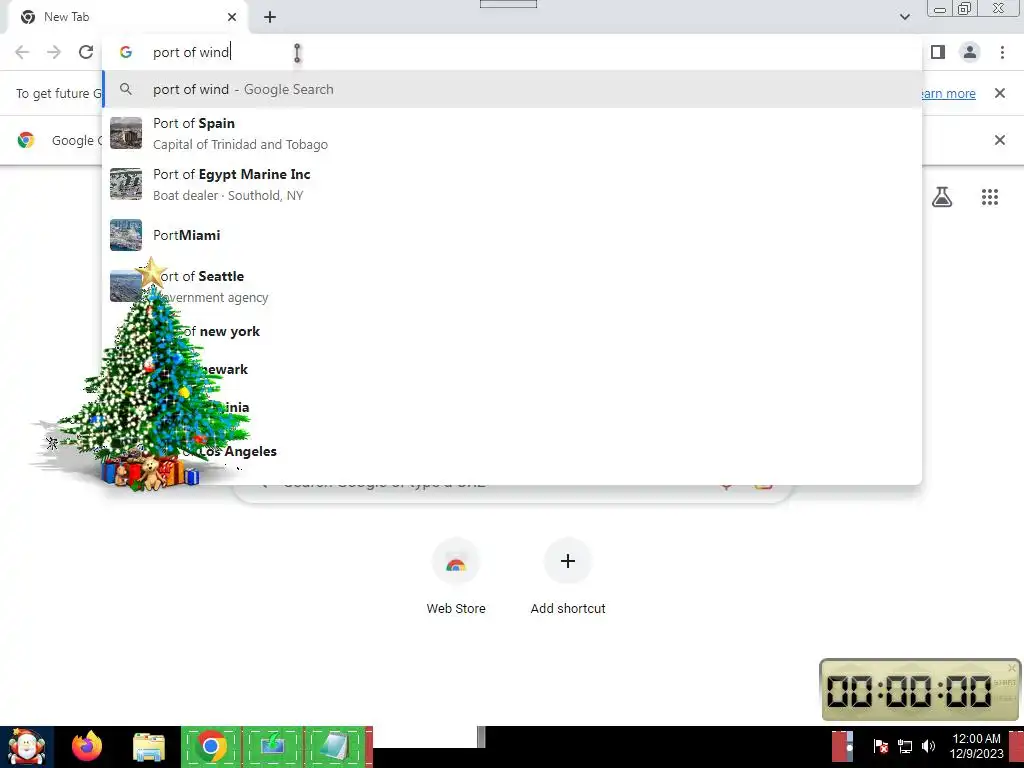
Task: Click the Chrome logo in the notification bar
Action: (26, 140)
